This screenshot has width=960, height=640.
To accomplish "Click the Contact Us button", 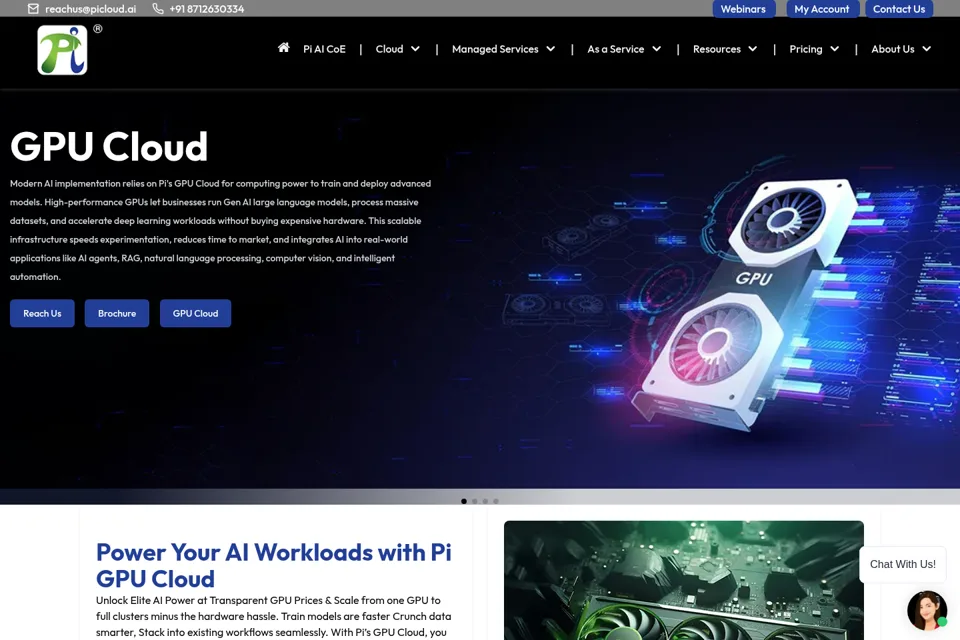I will coord(899,9).
